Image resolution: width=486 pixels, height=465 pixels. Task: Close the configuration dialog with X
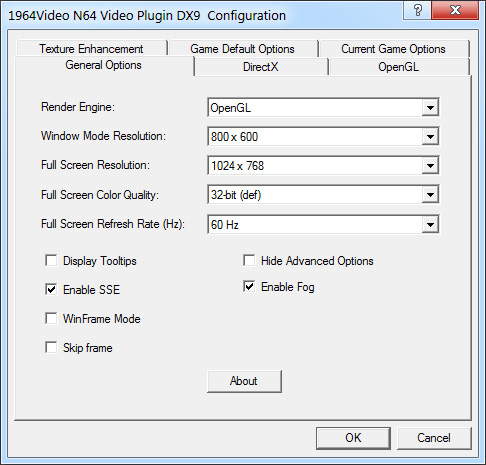coord(455,10)
